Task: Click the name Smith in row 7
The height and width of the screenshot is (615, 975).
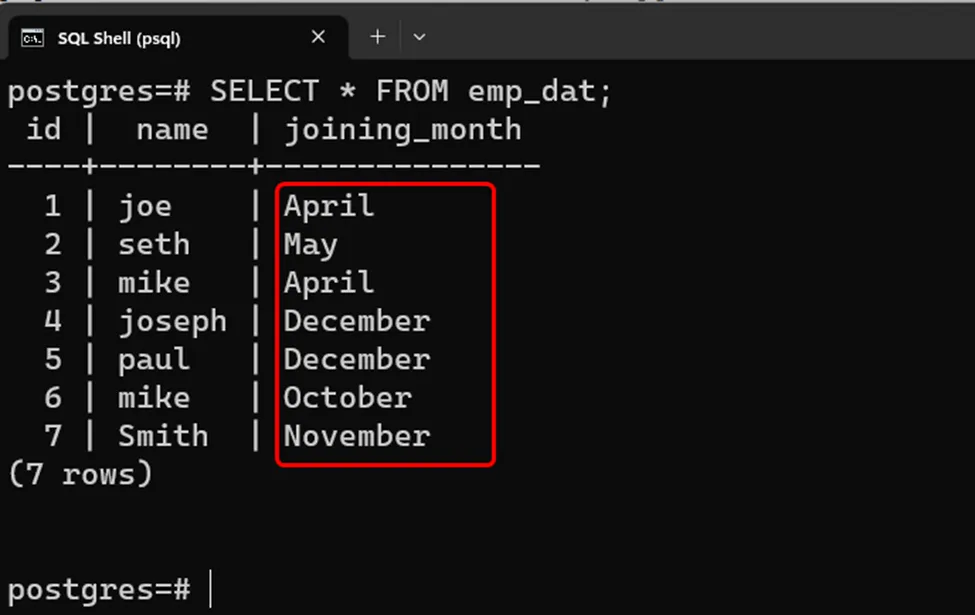Action: click(163, 435)
